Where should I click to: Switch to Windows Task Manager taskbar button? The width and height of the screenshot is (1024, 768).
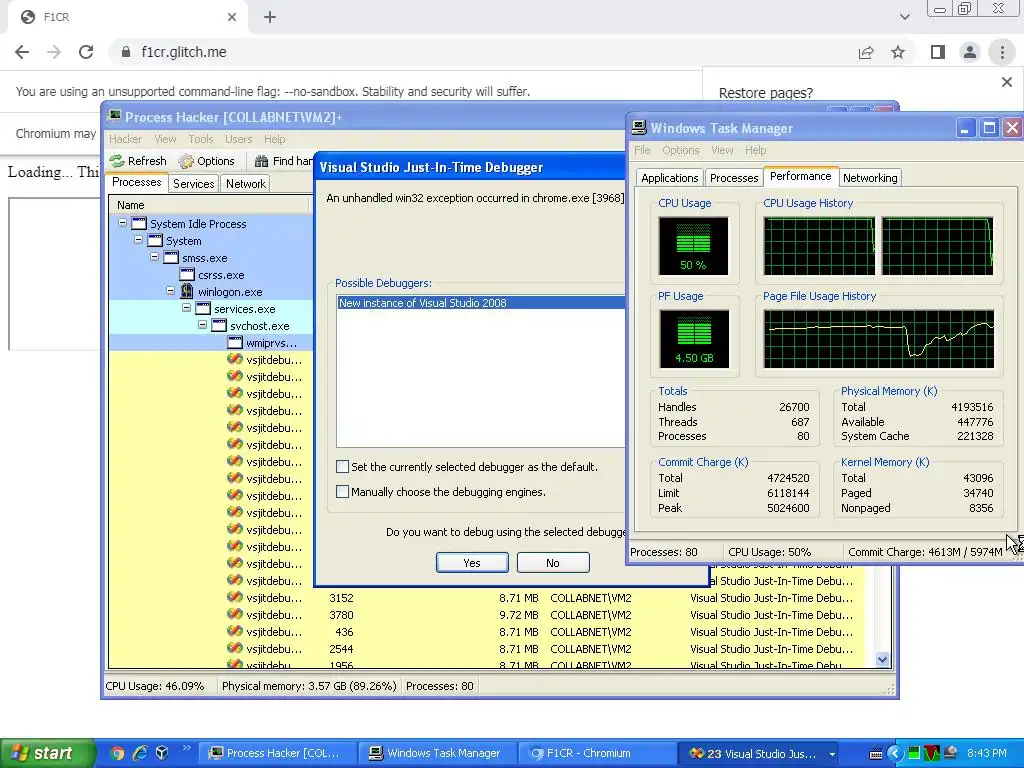[x=438, y=754]
